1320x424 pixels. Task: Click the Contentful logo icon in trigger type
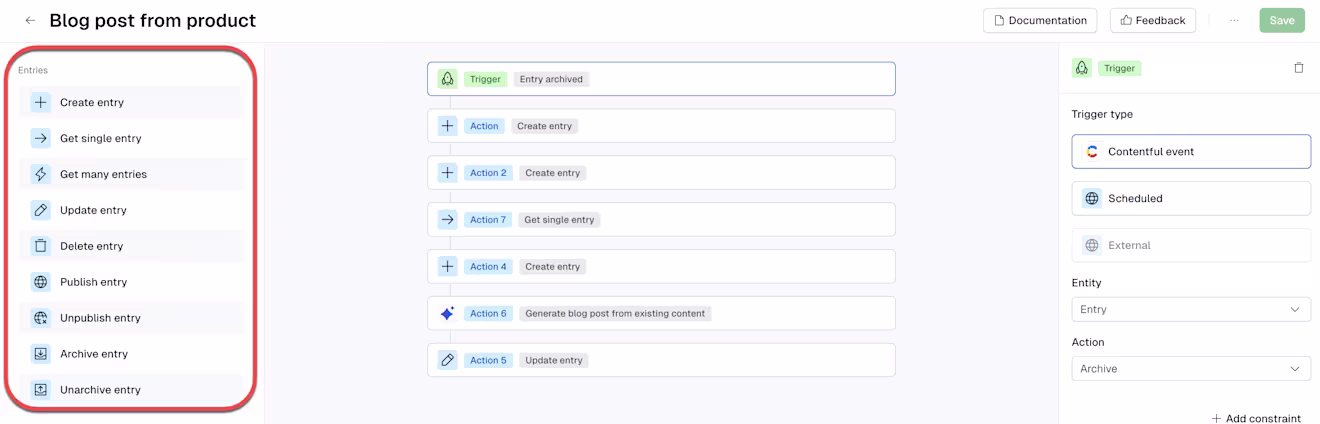pos(1092,152)
